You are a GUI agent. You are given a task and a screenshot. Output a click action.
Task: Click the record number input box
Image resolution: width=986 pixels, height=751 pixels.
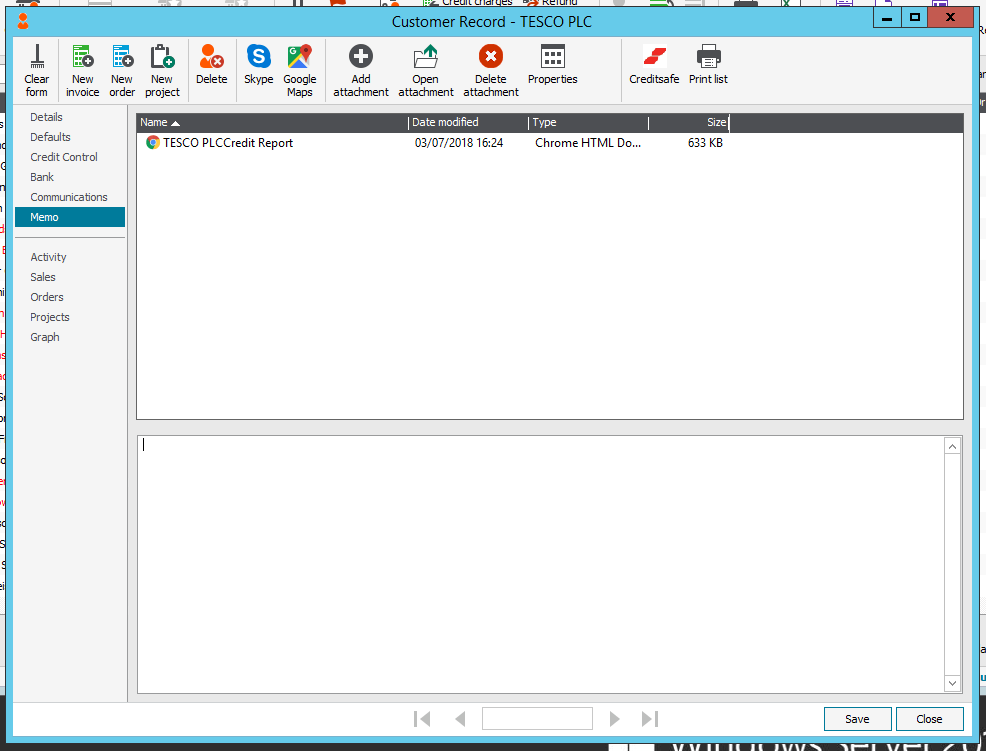tap(537, 718)
